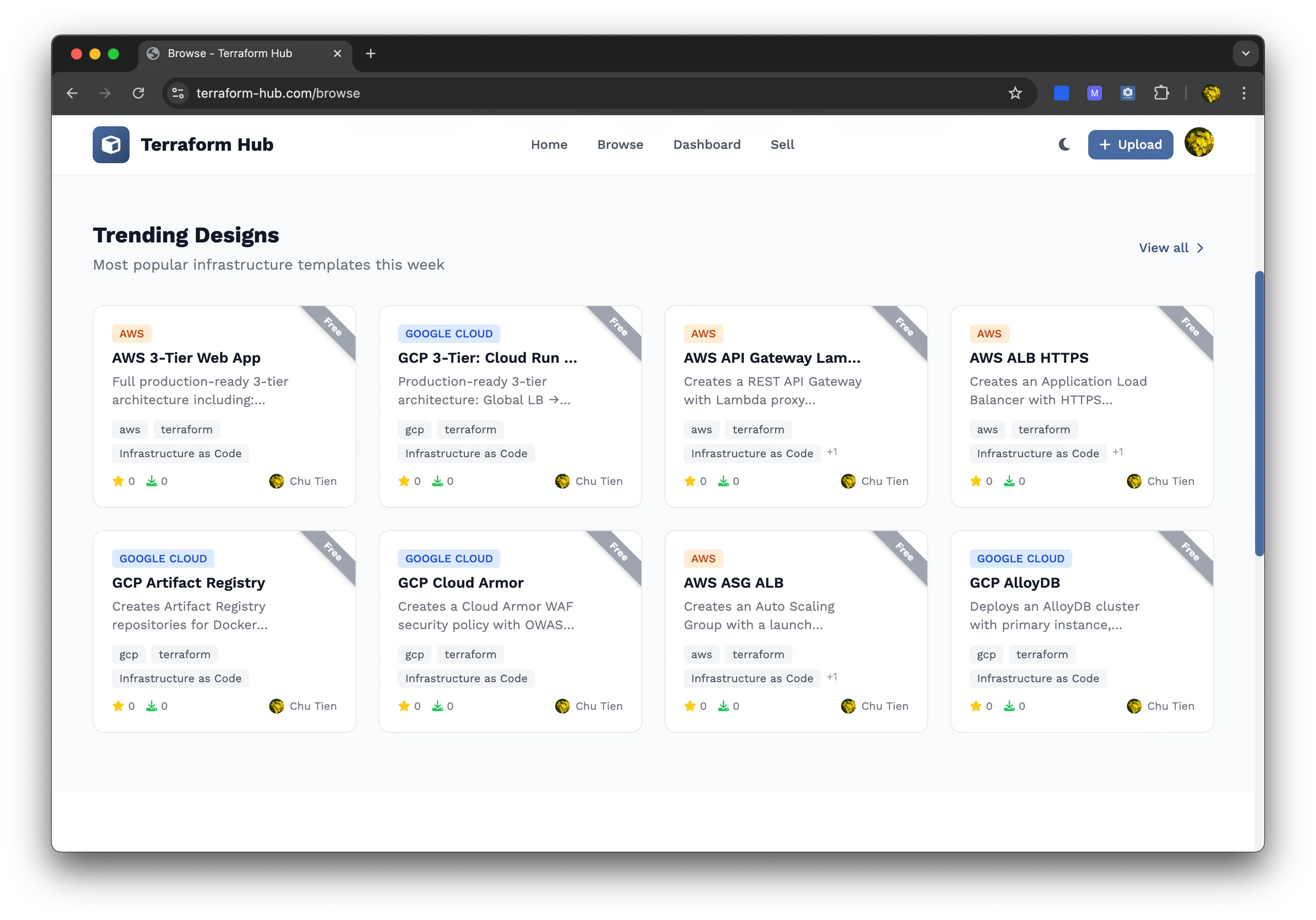The height and width of the screenshot is (920, 1316).
Task: Click the browser back arrow
Action: pos(72,93)
